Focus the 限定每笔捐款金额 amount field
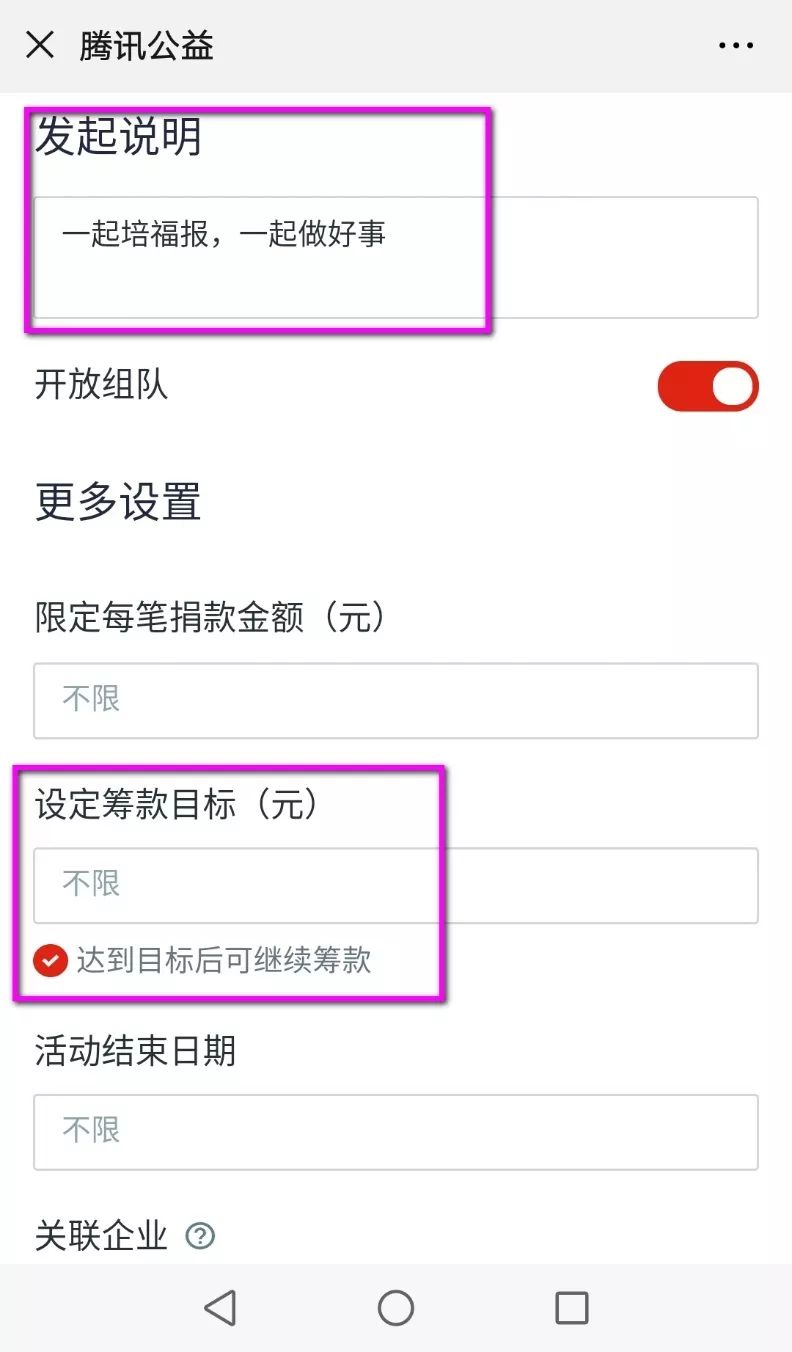 [395, 700]
